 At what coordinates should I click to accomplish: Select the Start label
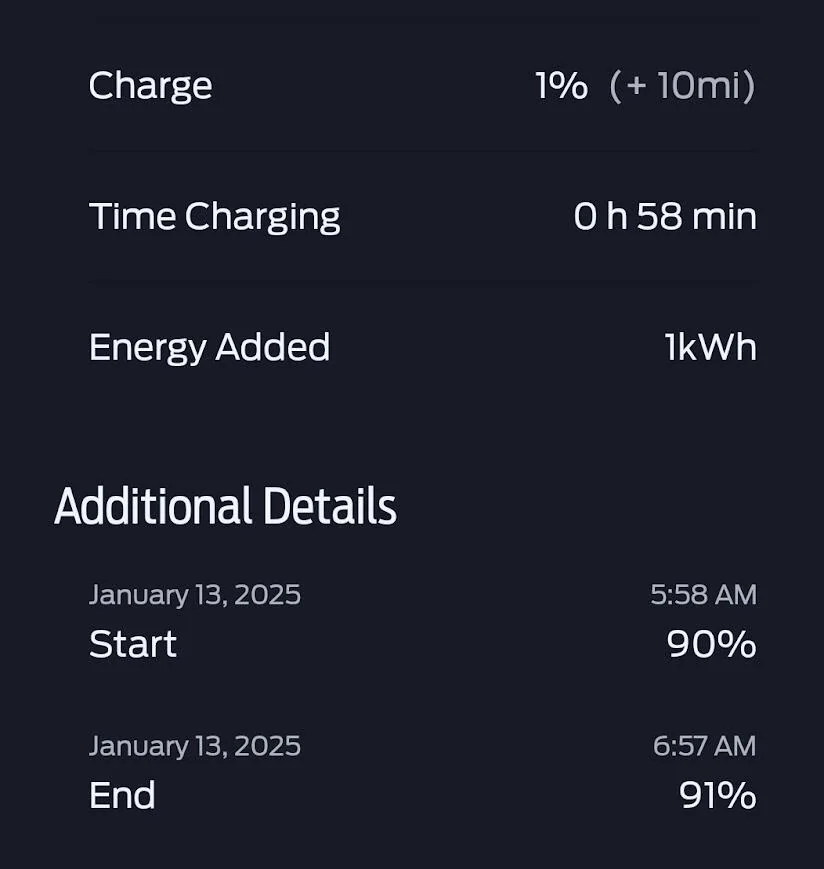pyautogui.click(x=133, y=644)
